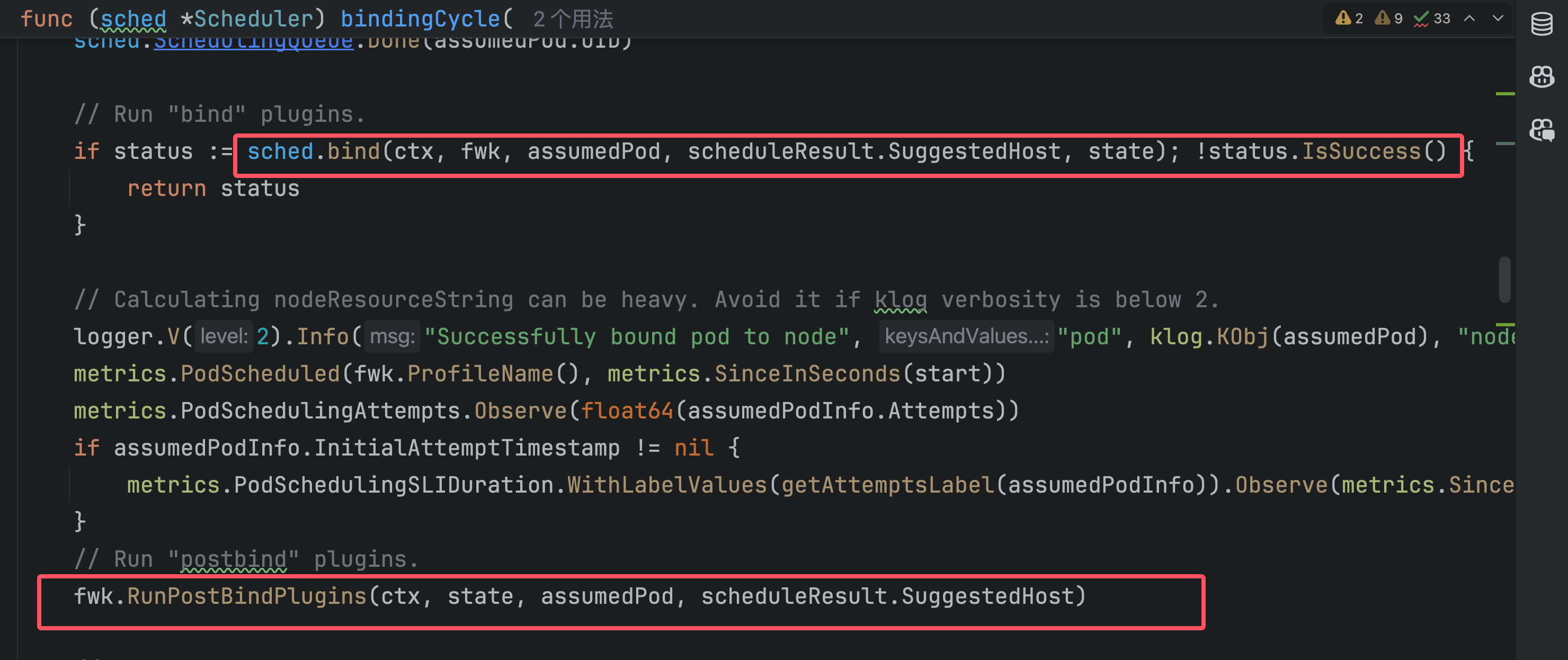Click the 'return status' line
1568x660 pixels.
[213, 189]
